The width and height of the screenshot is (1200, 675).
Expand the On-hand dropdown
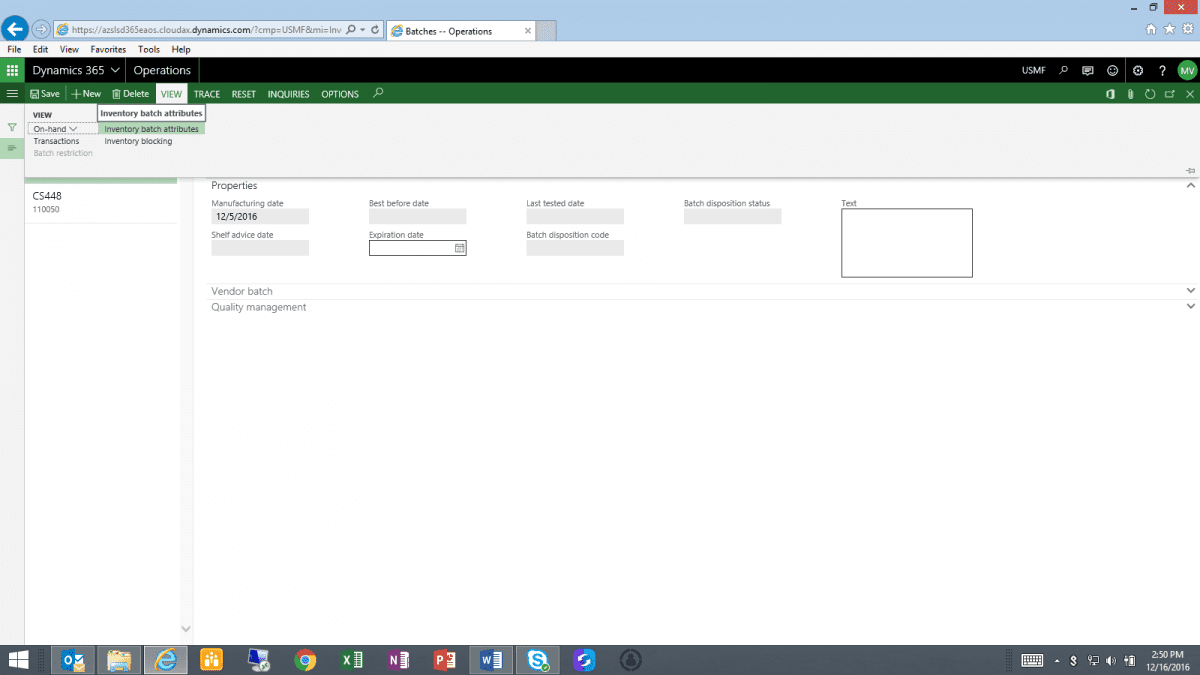55,129
